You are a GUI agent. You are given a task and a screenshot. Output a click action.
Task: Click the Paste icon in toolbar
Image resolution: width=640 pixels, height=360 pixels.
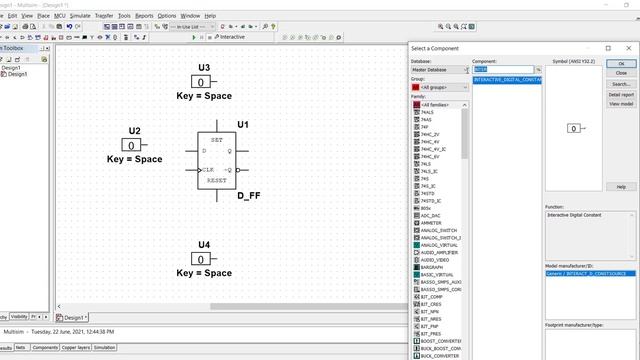pos(59,27)
